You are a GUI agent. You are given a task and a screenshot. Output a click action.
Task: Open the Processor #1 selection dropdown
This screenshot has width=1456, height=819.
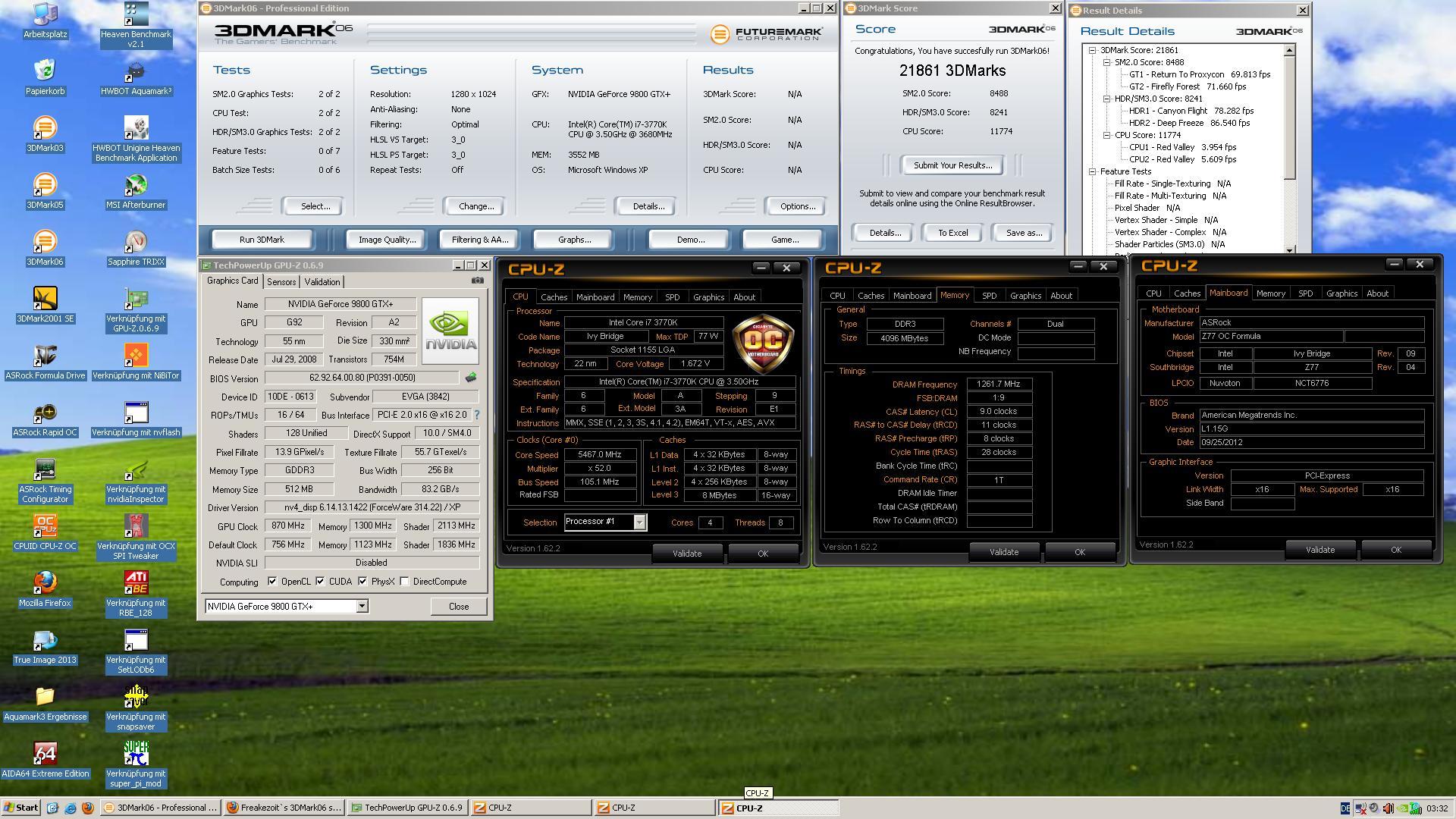tap(639, 522)
